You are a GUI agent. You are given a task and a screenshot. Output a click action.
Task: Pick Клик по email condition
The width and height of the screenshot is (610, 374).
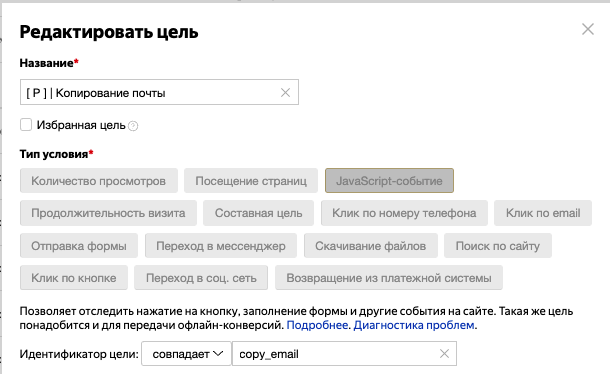[x=543, y=213]
